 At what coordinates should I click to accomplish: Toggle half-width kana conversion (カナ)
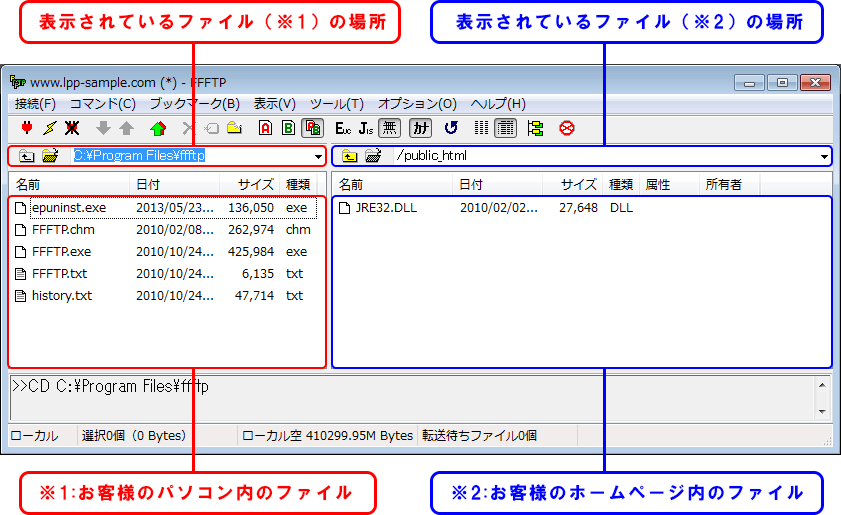(420, 128)
